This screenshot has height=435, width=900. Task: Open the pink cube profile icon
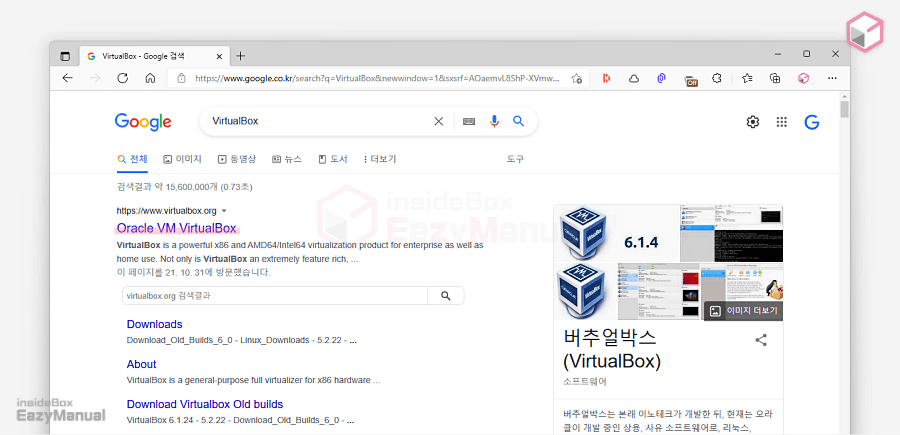tap(804, 79)
